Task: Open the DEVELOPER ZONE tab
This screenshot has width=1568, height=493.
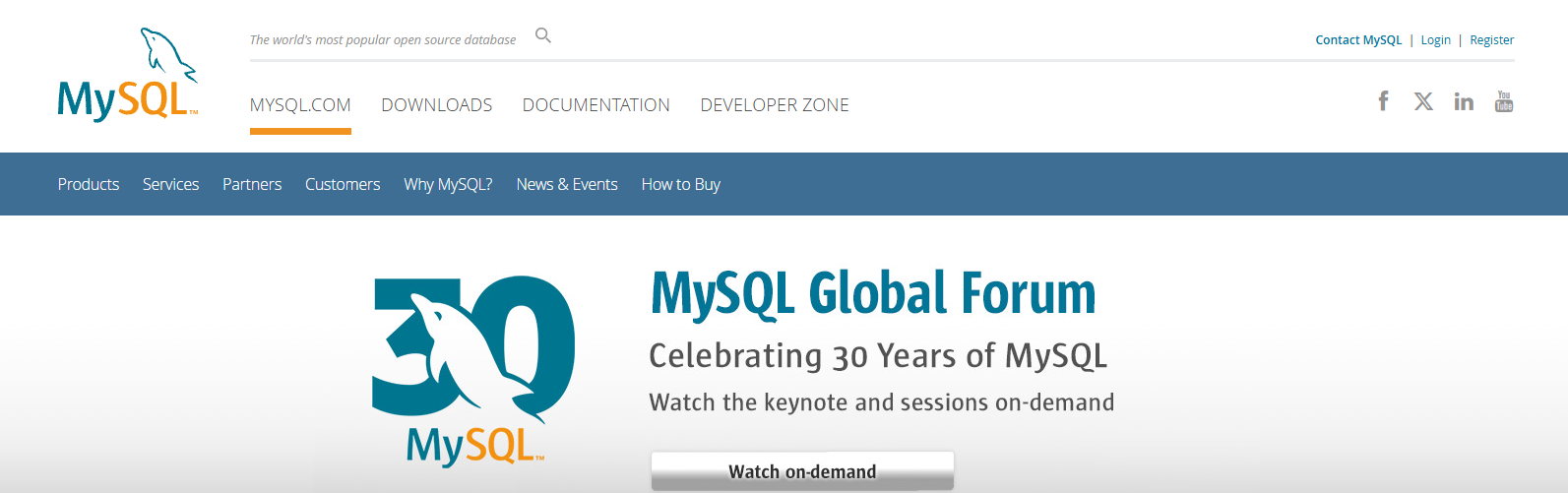Action: click(775, 105)
